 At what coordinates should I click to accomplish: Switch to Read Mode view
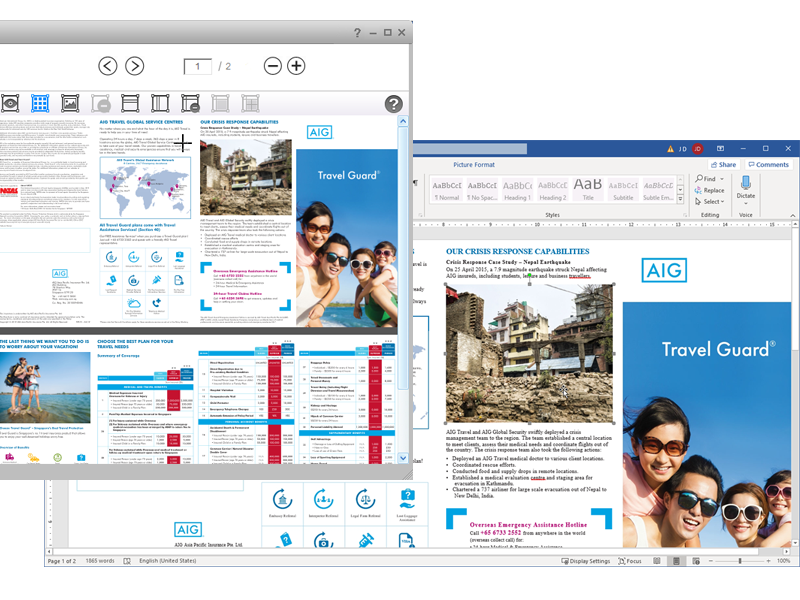click(657, 561)
